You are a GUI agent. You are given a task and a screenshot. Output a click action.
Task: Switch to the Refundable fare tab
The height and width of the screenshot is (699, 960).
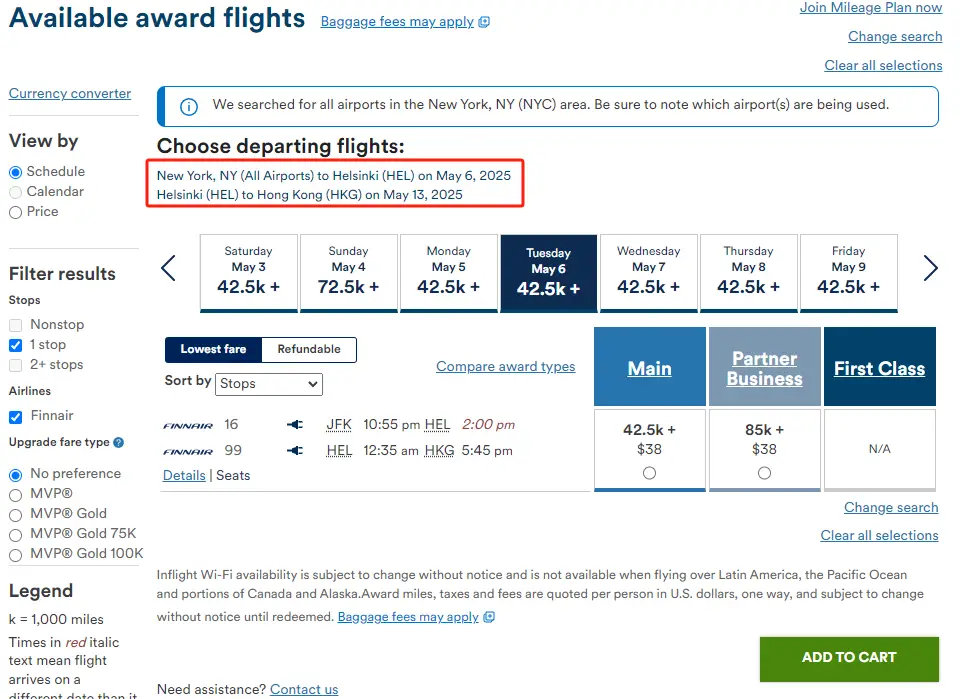[x=308, y=350]
